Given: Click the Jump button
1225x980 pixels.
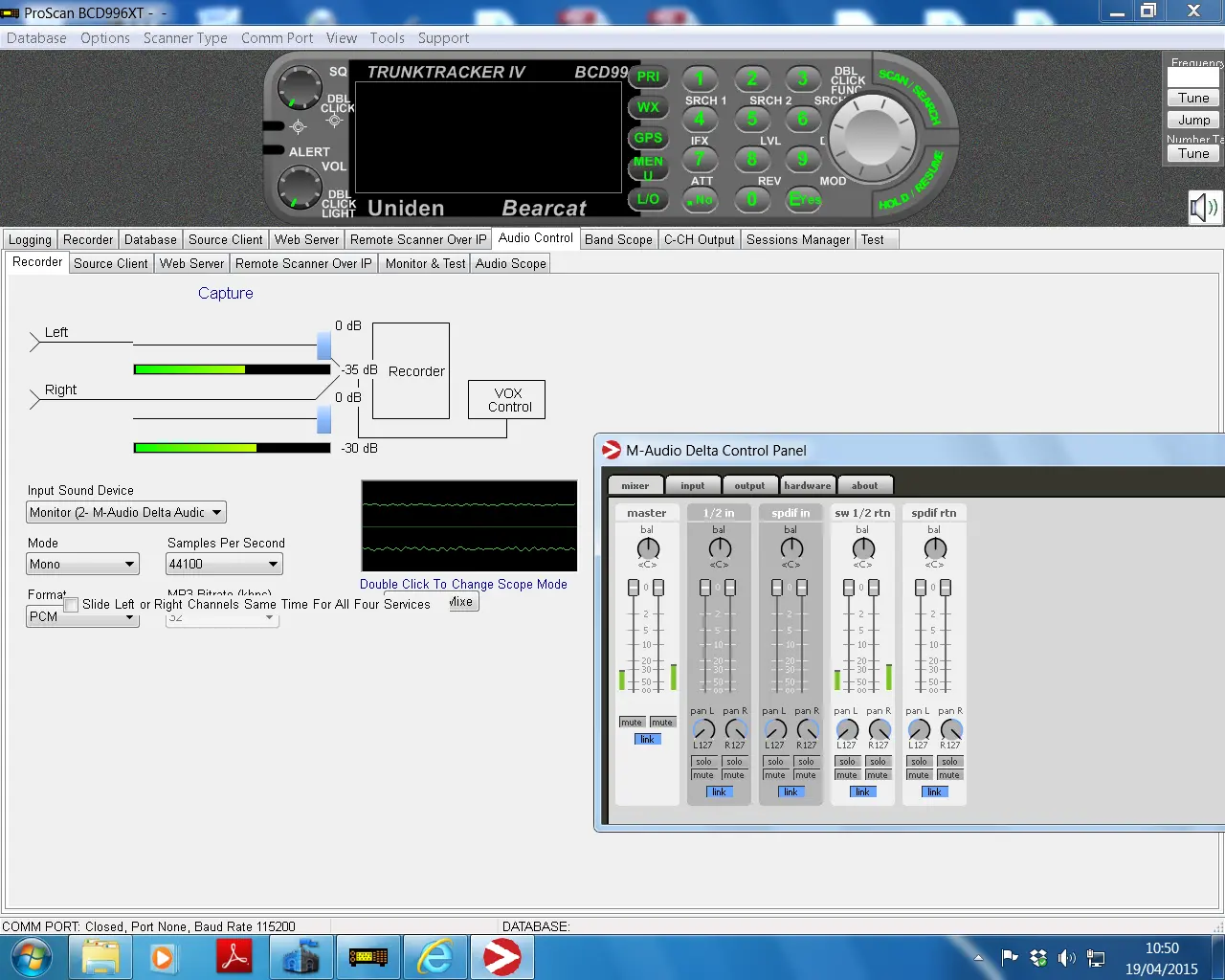Looking at the screenshot, I should [x=1193, y=120].
